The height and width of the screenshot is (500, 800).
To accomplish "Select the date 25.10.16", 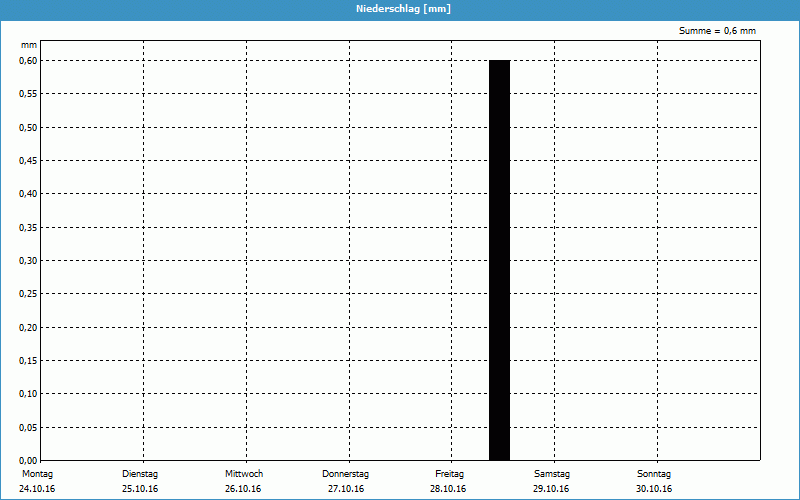I will click(140, 489).
